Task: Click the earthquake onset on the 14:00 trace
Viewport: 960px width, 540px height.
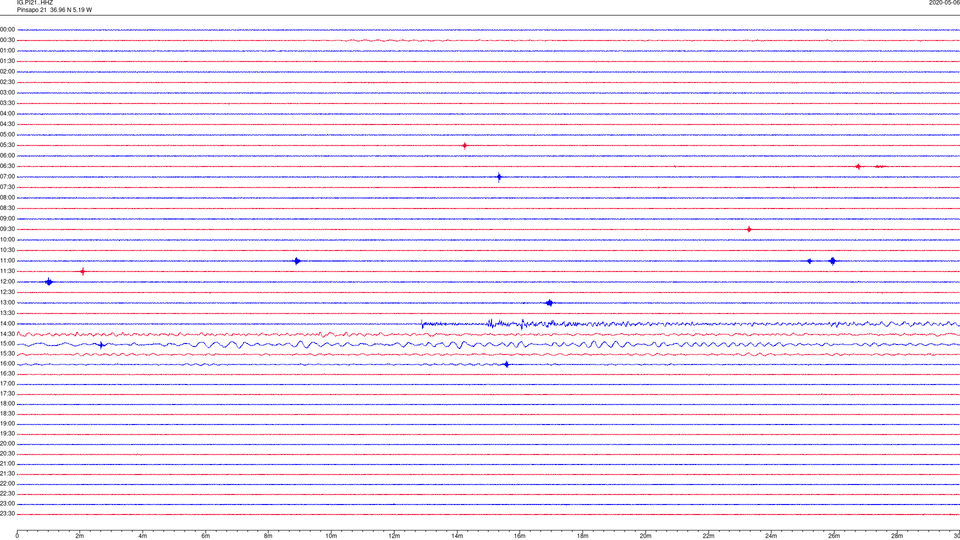Action: click(422, 324)
